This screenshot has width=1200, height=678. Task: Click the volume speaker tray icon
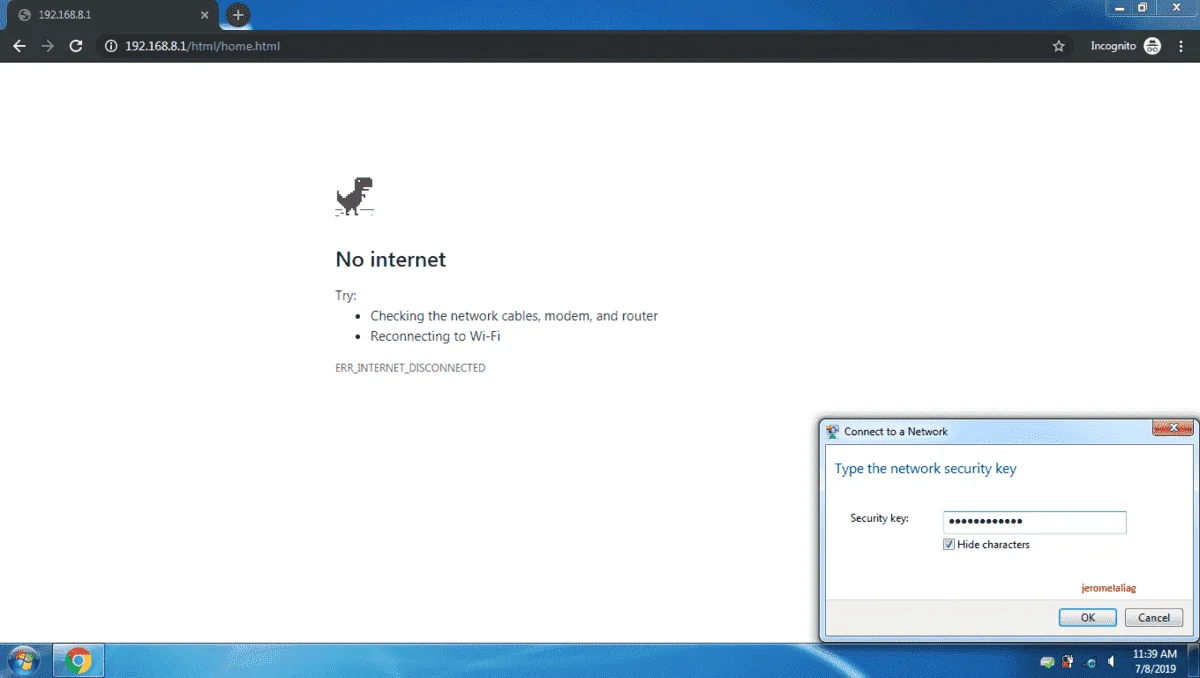point(1111,662)
